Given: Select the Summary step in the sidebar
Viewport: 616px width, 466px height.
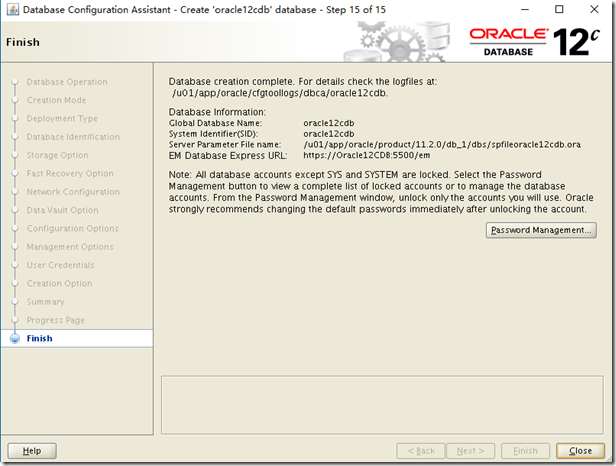Looking at the screenshot, I should click(46, 302).
